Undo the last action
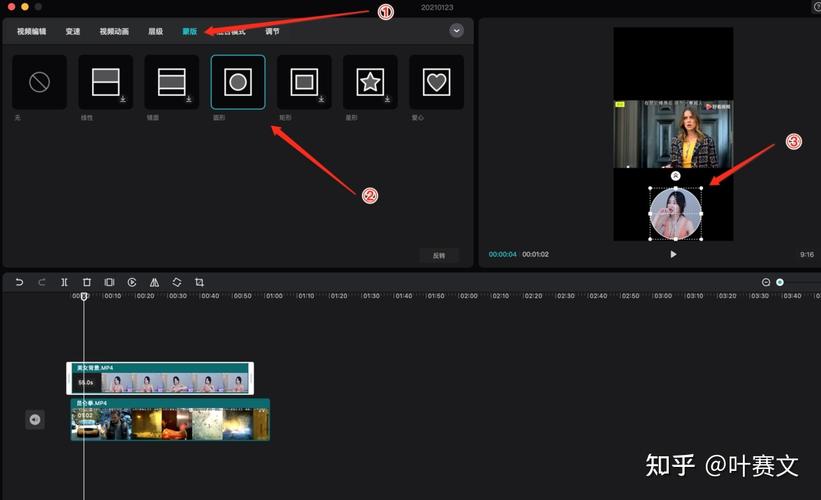The image size is (821, 500). [x=19, y=282]
